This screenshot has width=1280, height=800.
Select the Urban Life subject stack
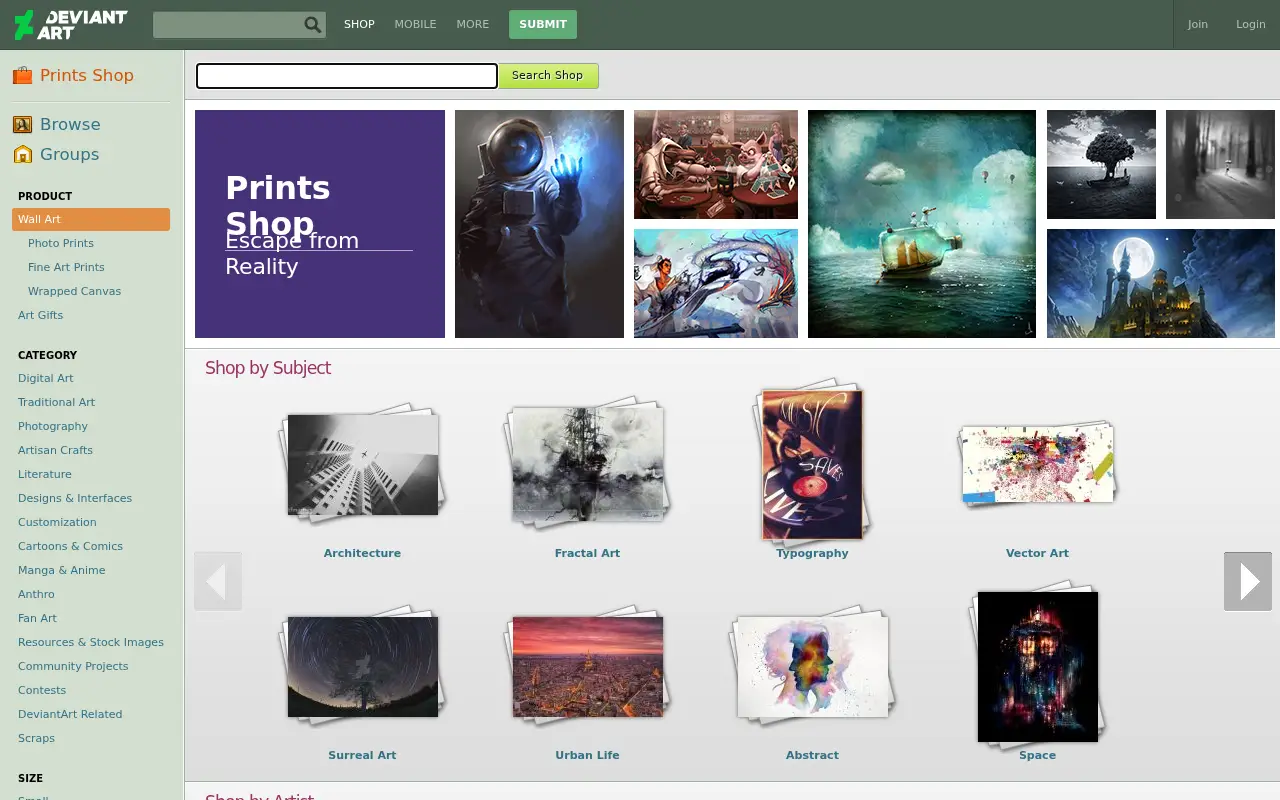(587, 665)
